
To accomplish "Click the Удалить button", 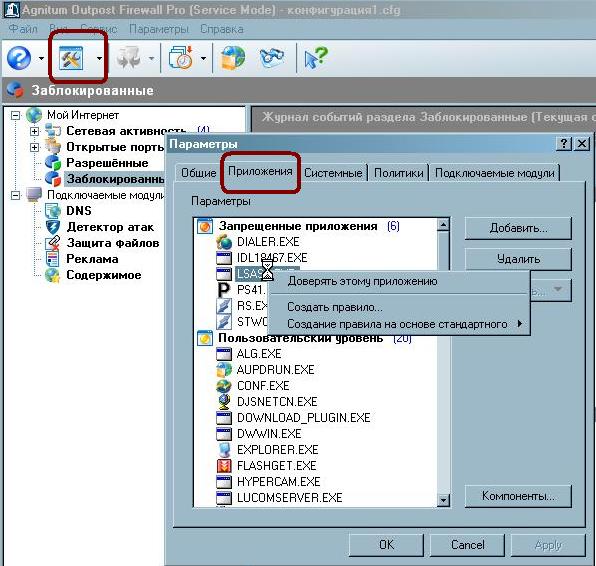I will pyautogui.click(x=518, y=259).
